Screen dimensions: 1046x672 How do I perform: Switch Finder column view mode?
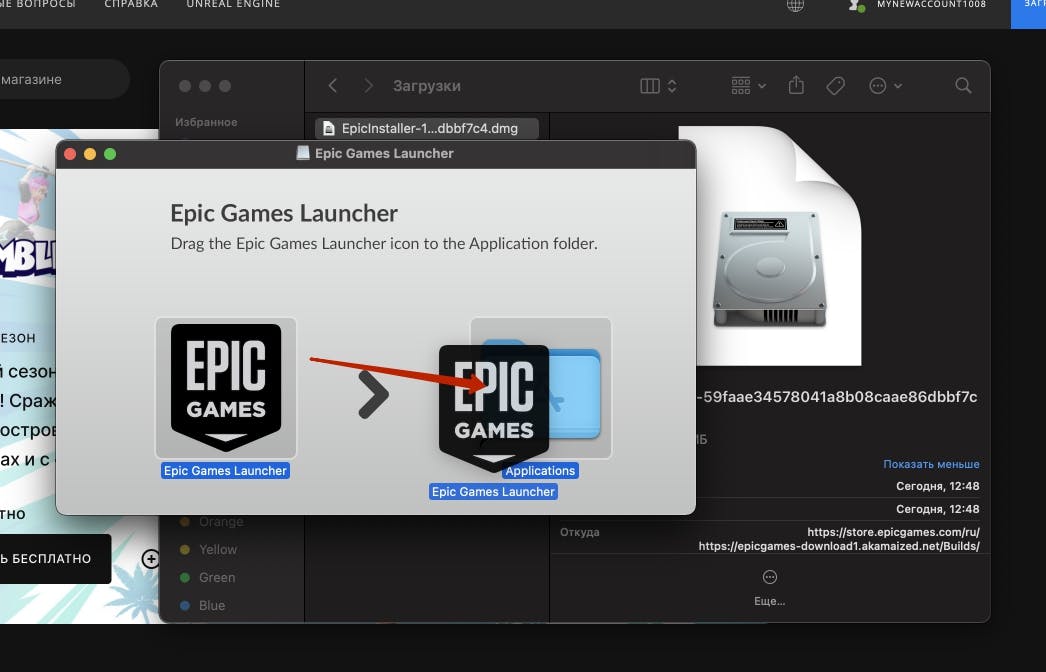tap(658, 85)
